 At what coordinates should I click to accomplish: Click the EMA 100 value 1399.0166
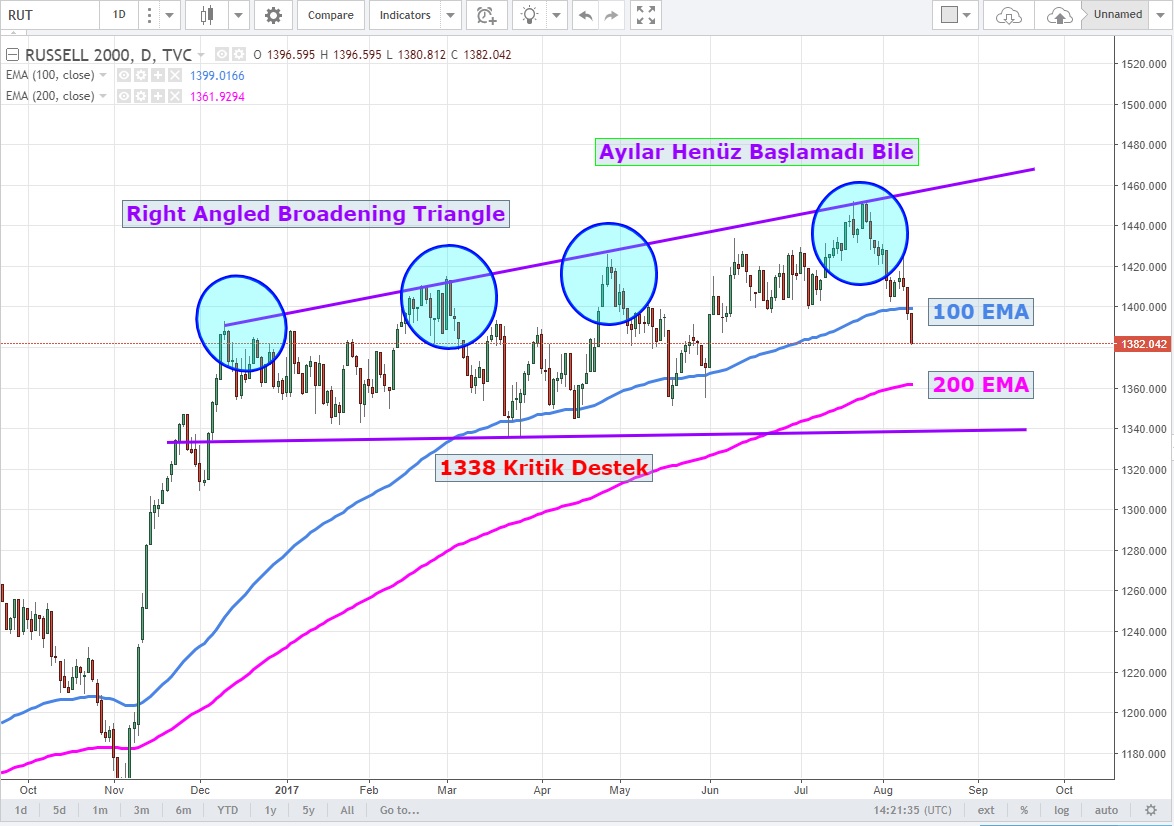[217, 76]
